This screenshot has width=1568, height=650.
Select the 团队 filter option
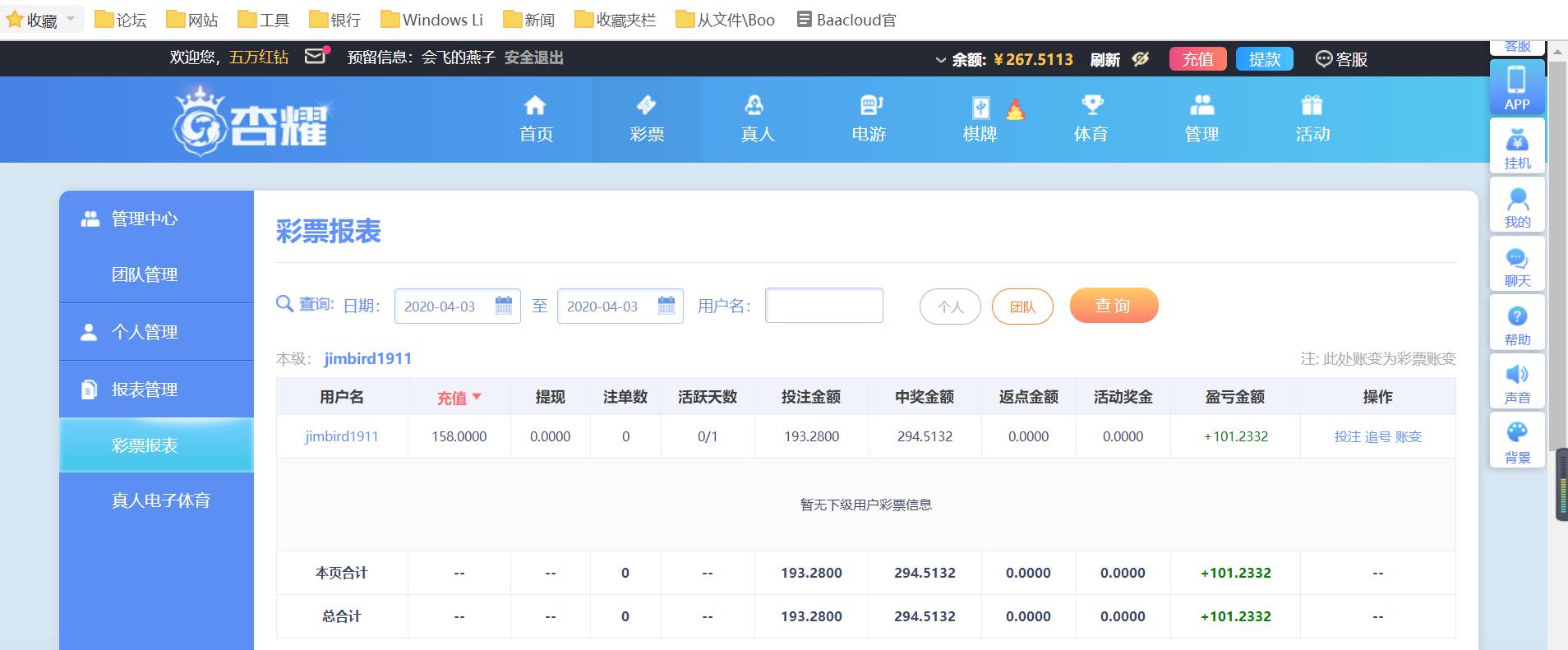[1022, 307]
